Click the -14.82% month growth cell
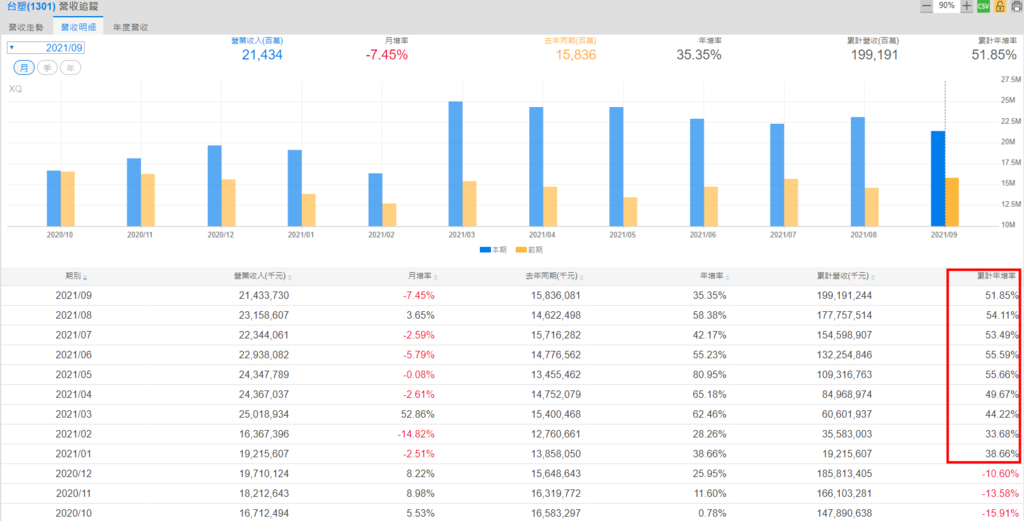The image size is (1024, 521). [416, 434]
